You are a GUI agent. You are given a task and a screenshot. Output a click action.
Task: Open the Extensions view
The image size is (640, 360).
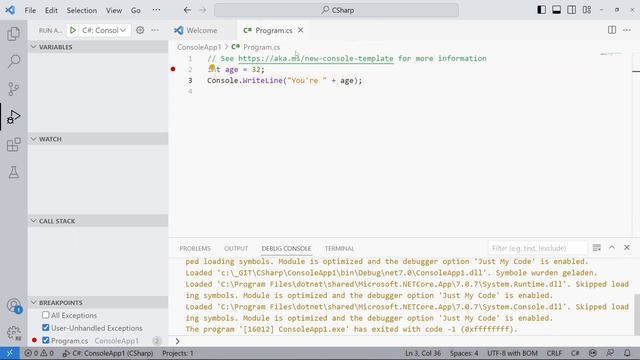13,144
